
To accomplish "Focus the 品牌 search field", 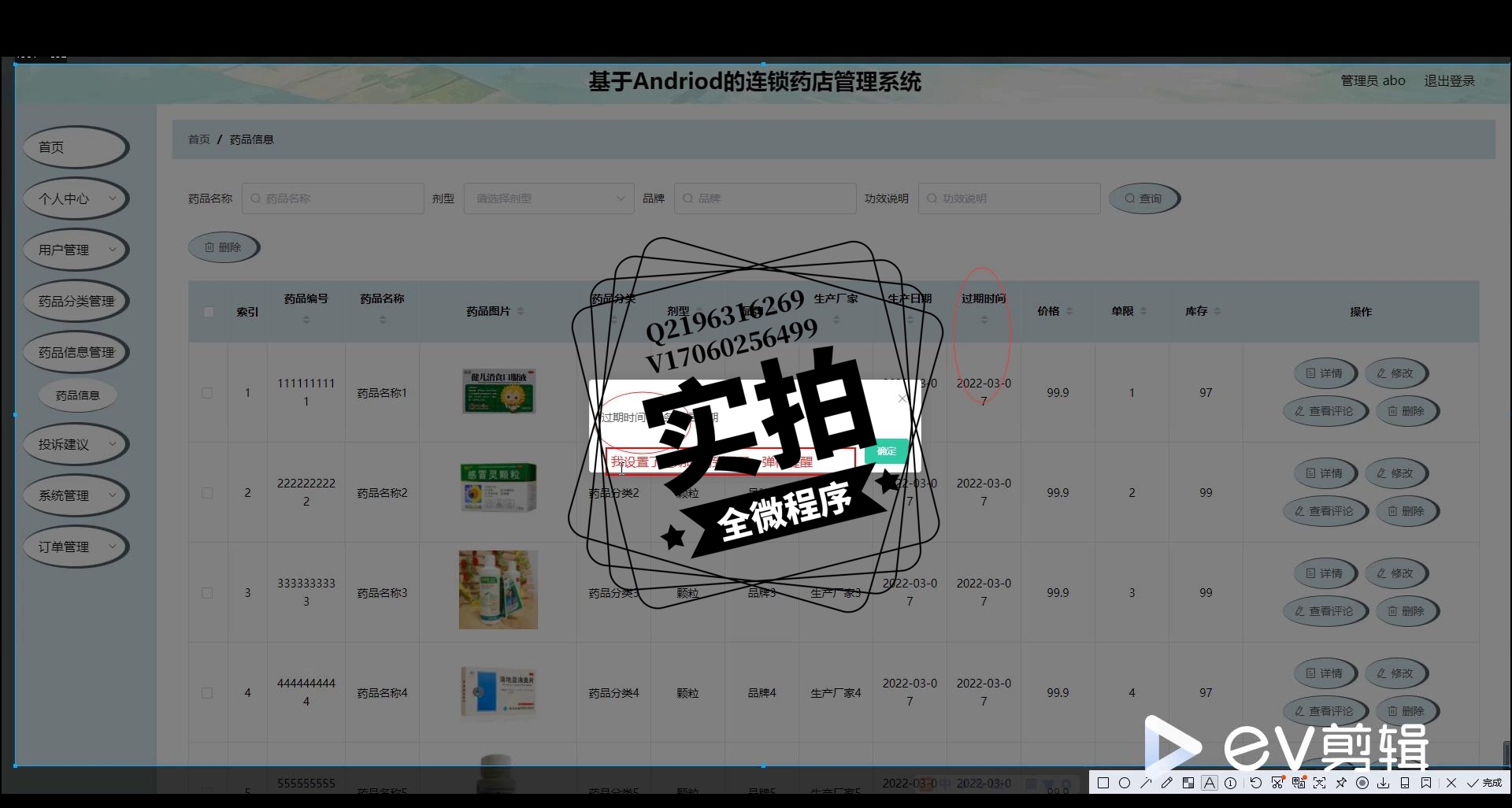I will 765,198.
